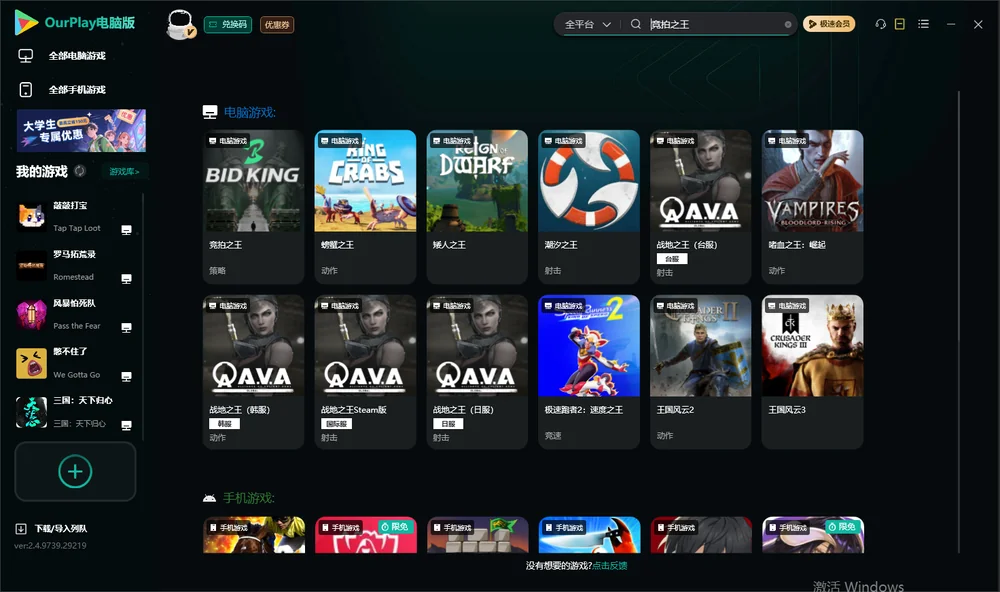Click the OurPlay logo icon

26,23
